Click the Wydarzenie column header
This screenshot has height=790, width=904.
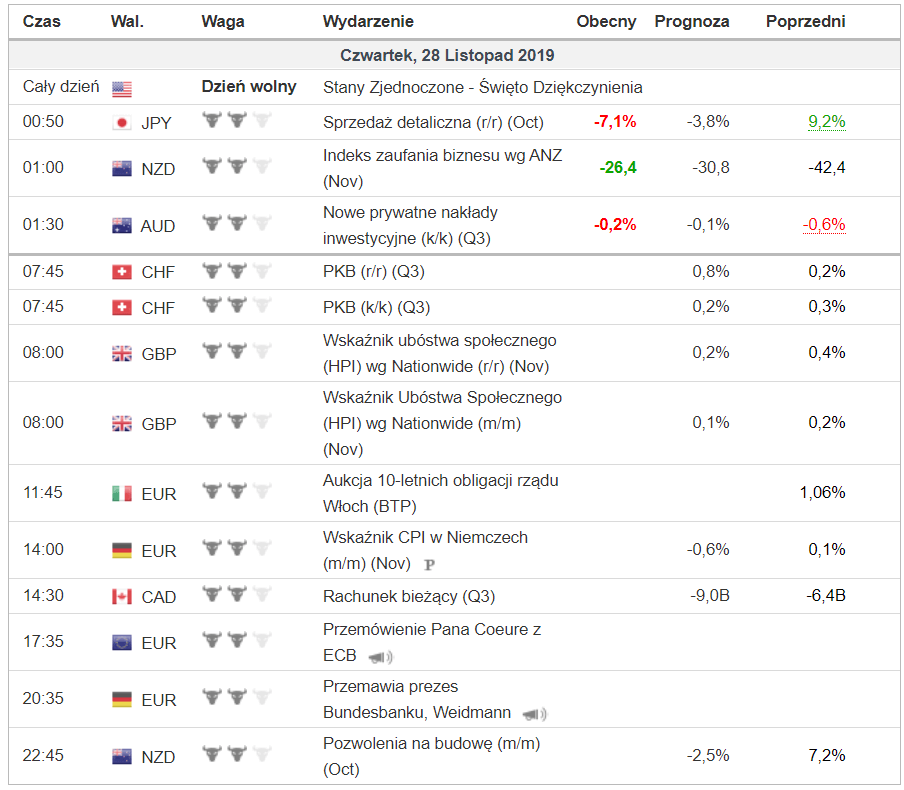click(368, 21)
